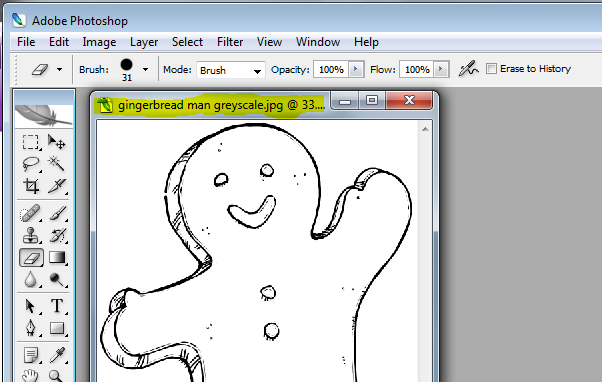This screenshot has width=602, height=382.
Task: Open the Image menu
Action: [99, 42]
